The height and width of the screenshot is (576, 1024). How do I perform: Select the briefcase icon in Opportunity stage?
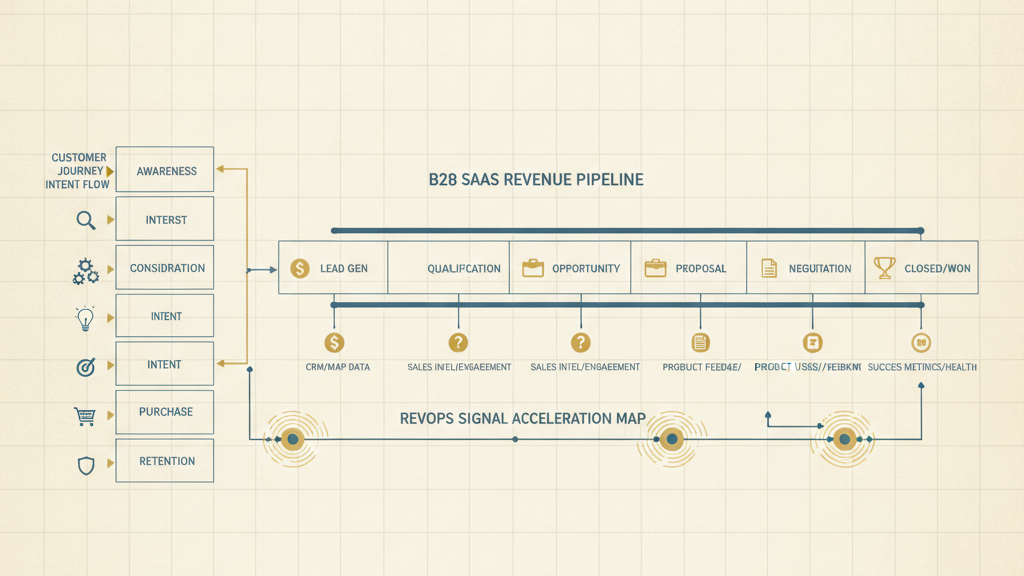pos(533,268)
